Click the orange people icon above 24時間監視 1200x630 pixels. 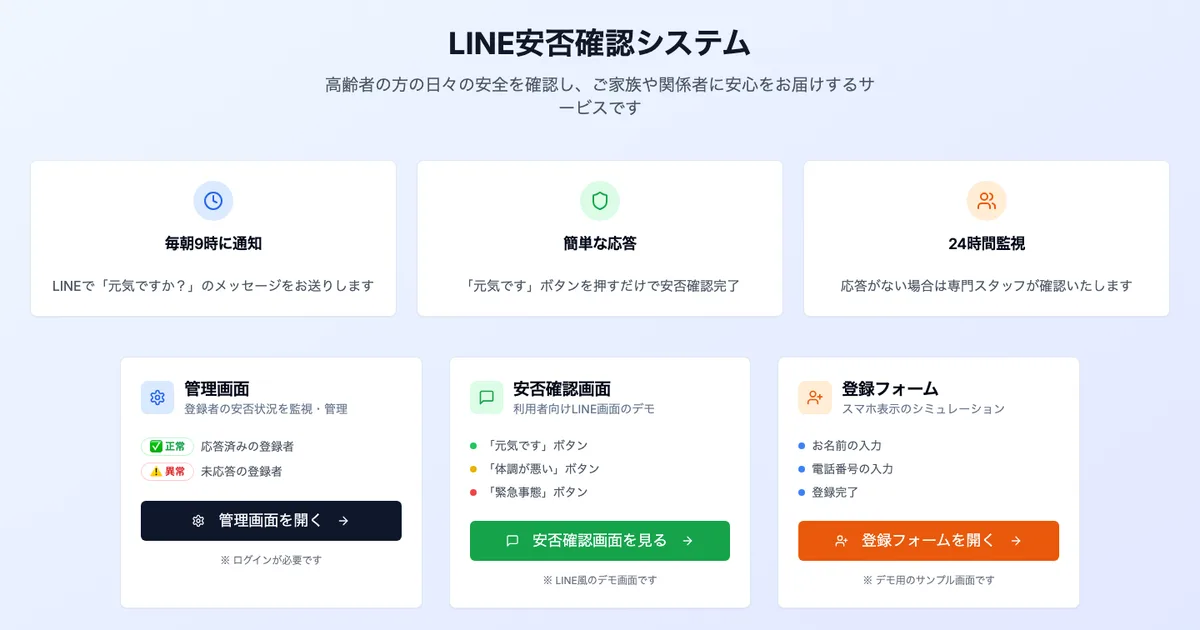986,201
